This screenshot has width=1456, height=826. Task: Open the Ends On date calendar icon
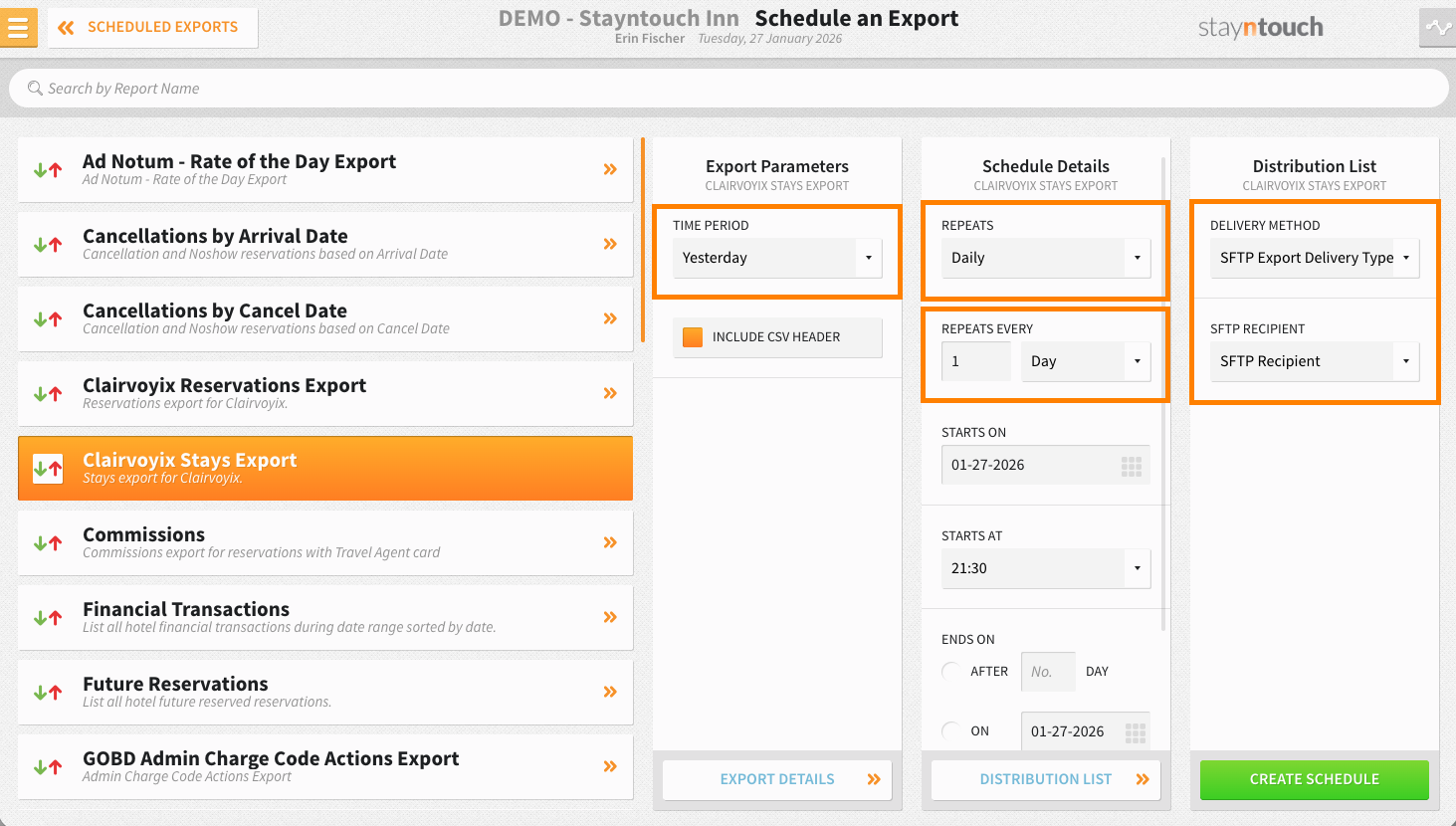pos(1136,733)
